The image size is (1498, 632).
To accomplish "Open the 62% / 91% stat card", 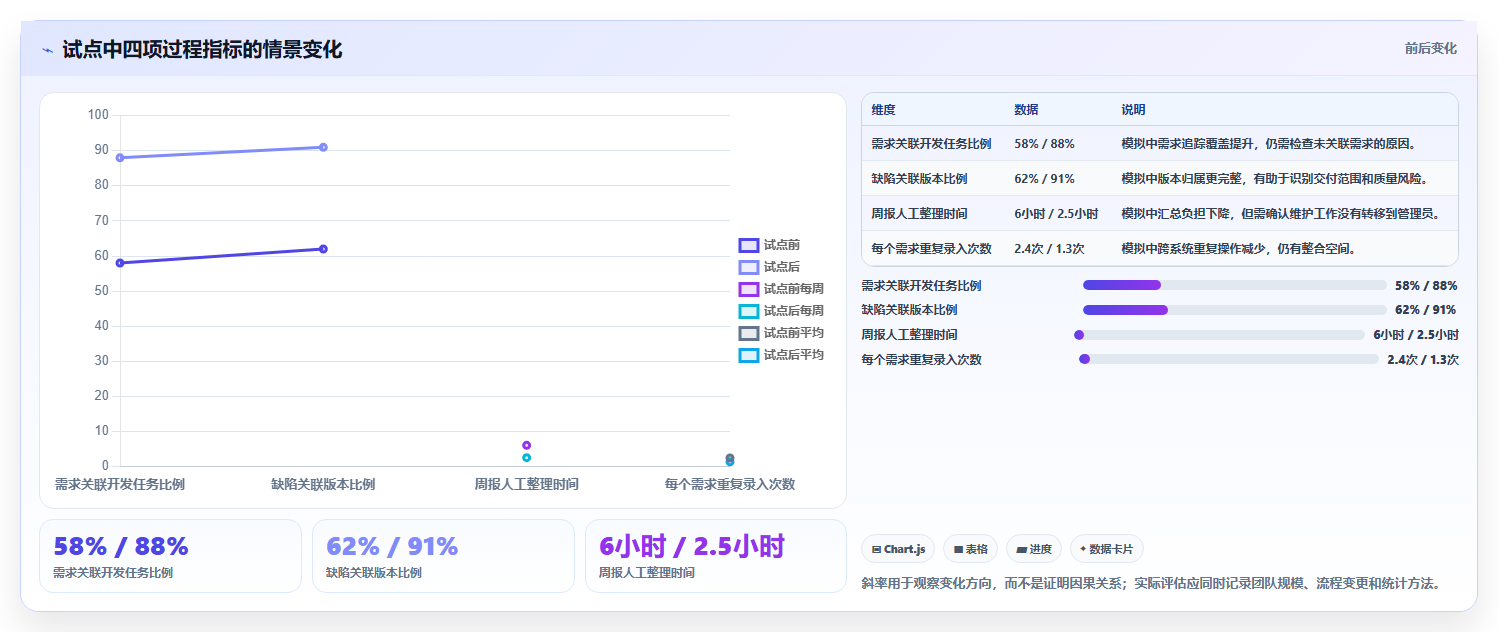I will [443, 556].
